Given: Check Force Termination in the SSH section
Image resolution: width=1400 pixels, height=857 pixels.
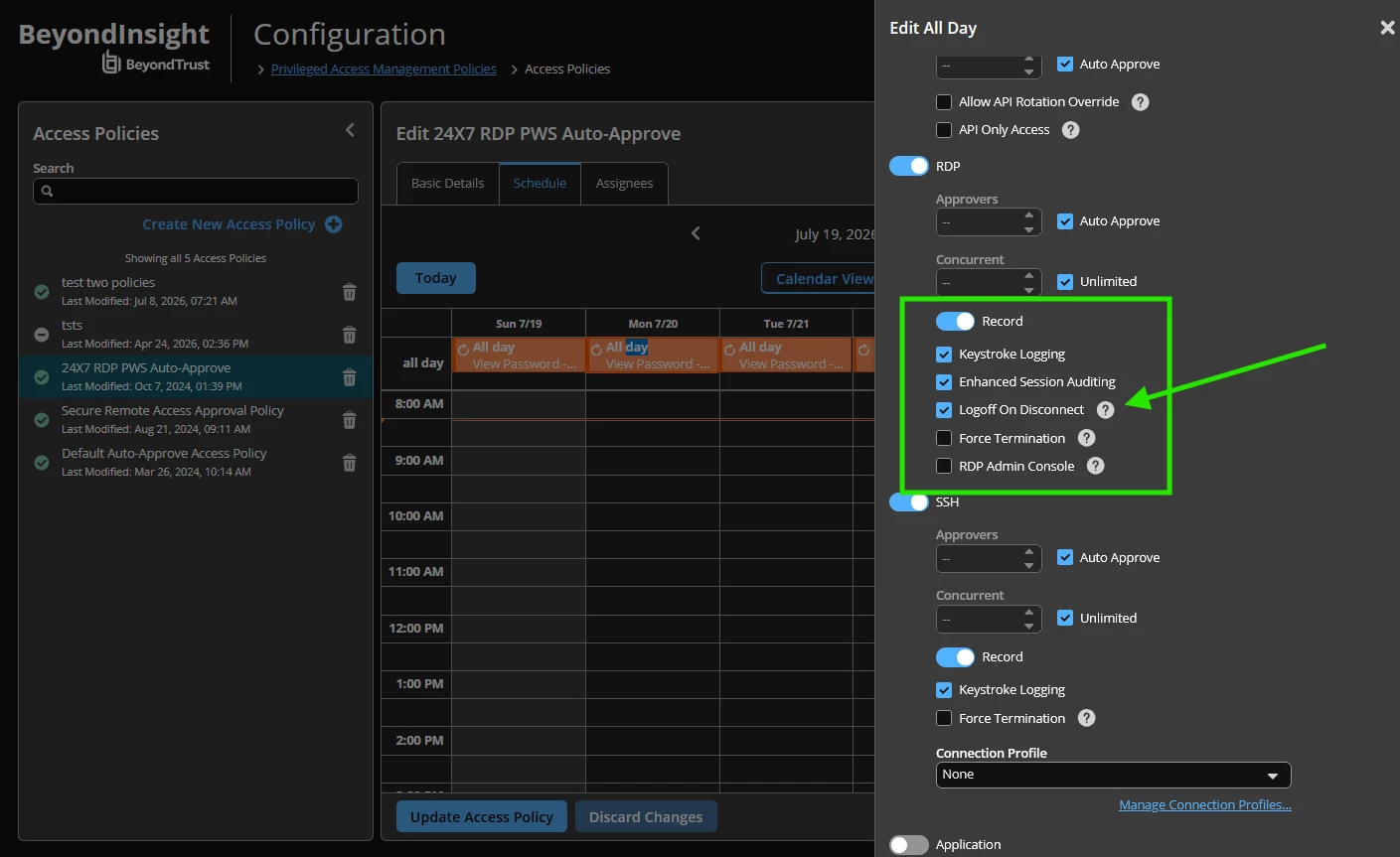Looking at the screenshot, I should [x=944, y=718].
